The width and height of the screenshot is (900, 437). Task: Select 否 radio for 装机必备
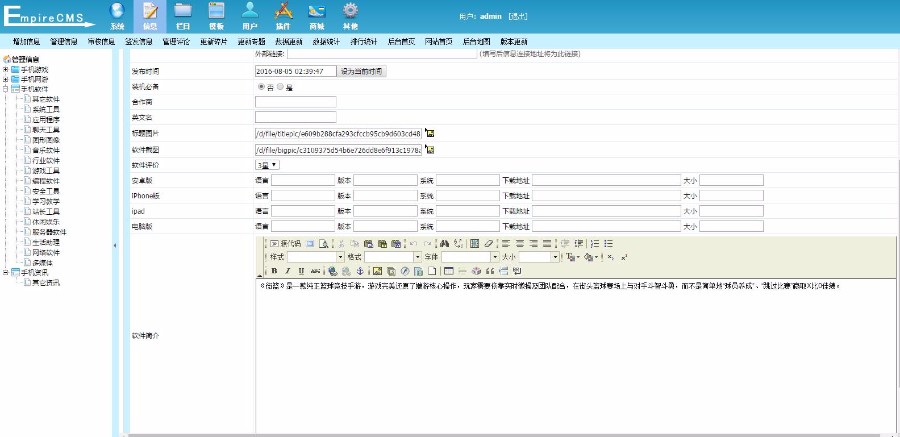(x=261, y=87)
